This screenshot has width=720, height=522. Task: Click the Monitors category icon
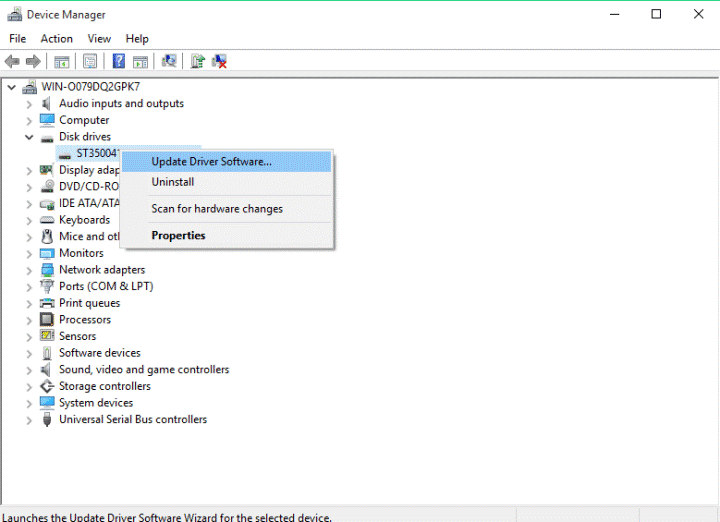click(x=47, y=253)
